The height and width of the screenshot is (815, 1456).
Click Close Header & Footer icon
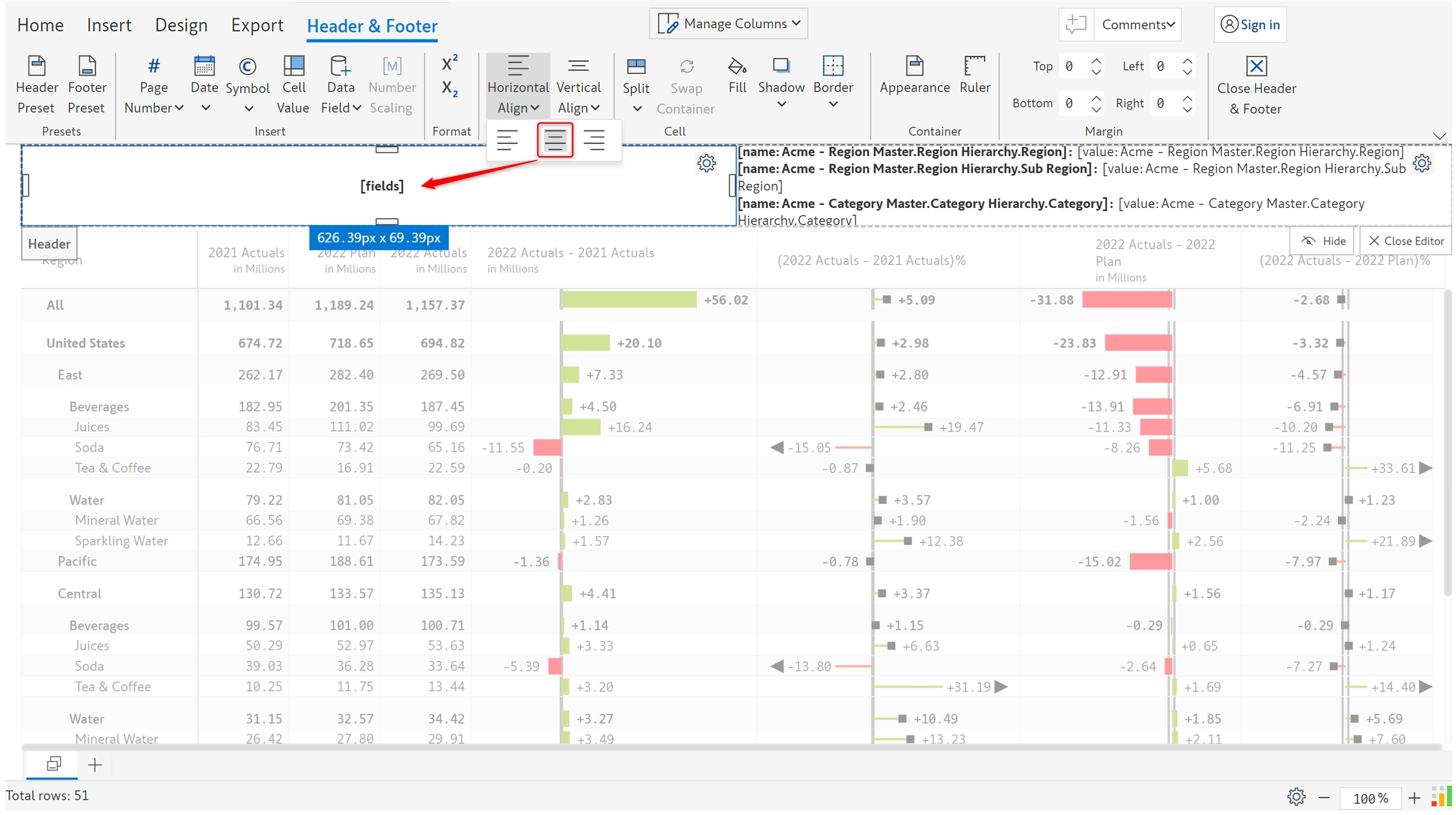1256,67
